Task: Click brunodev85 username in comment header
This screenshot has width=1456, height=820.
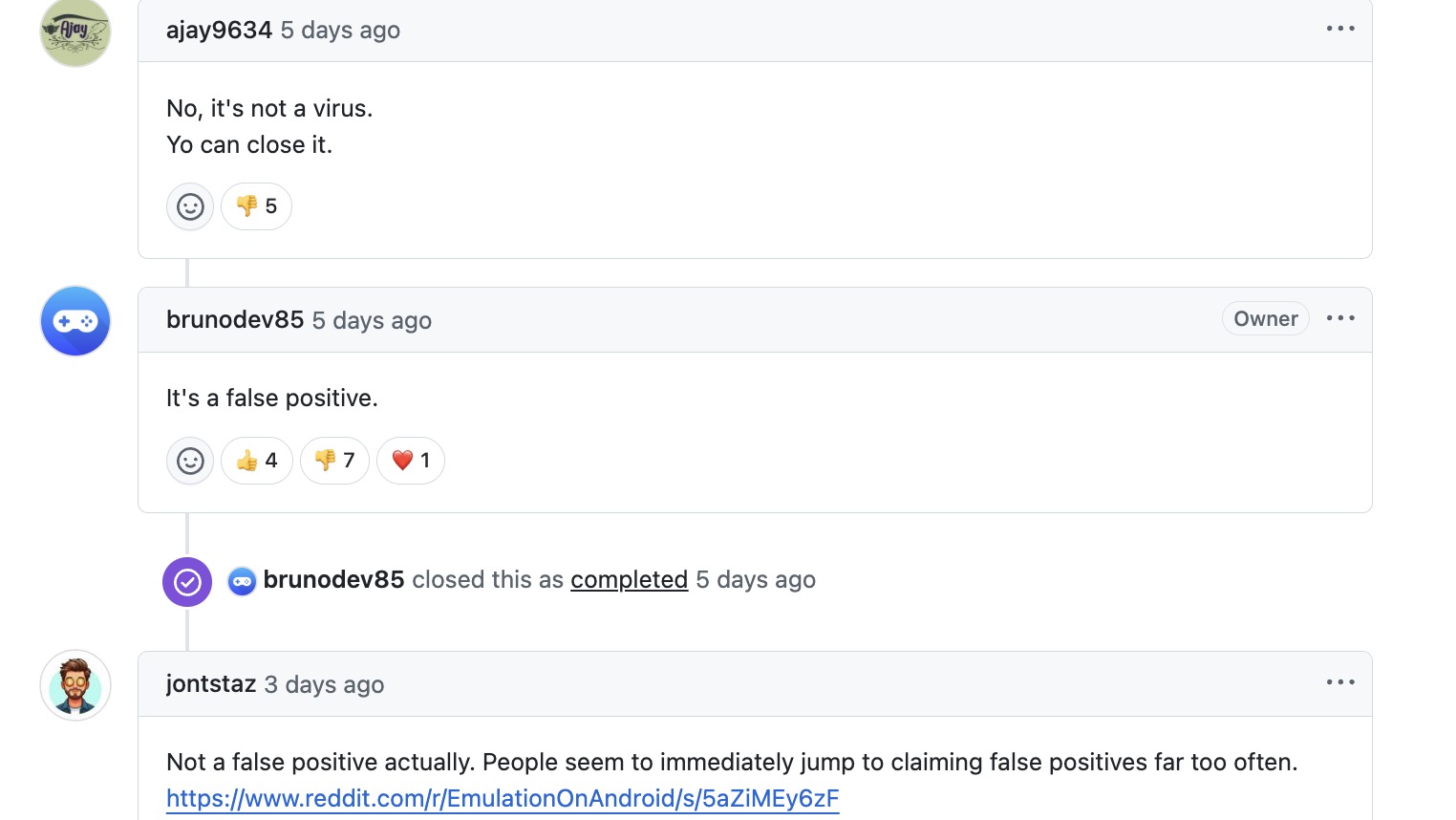Action: (x=235, y=320)
